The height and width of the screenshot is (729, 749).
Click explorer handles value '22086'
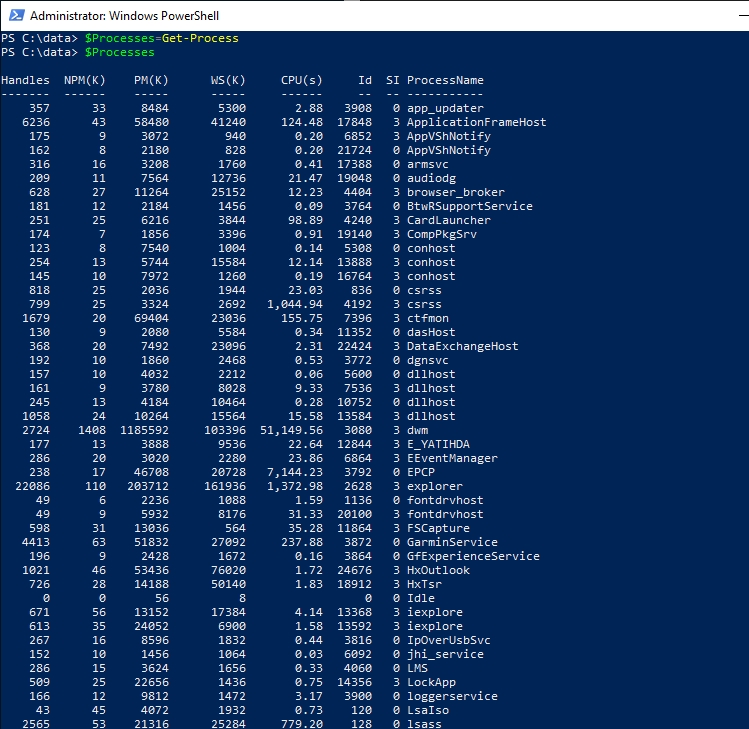click(32, 486)
